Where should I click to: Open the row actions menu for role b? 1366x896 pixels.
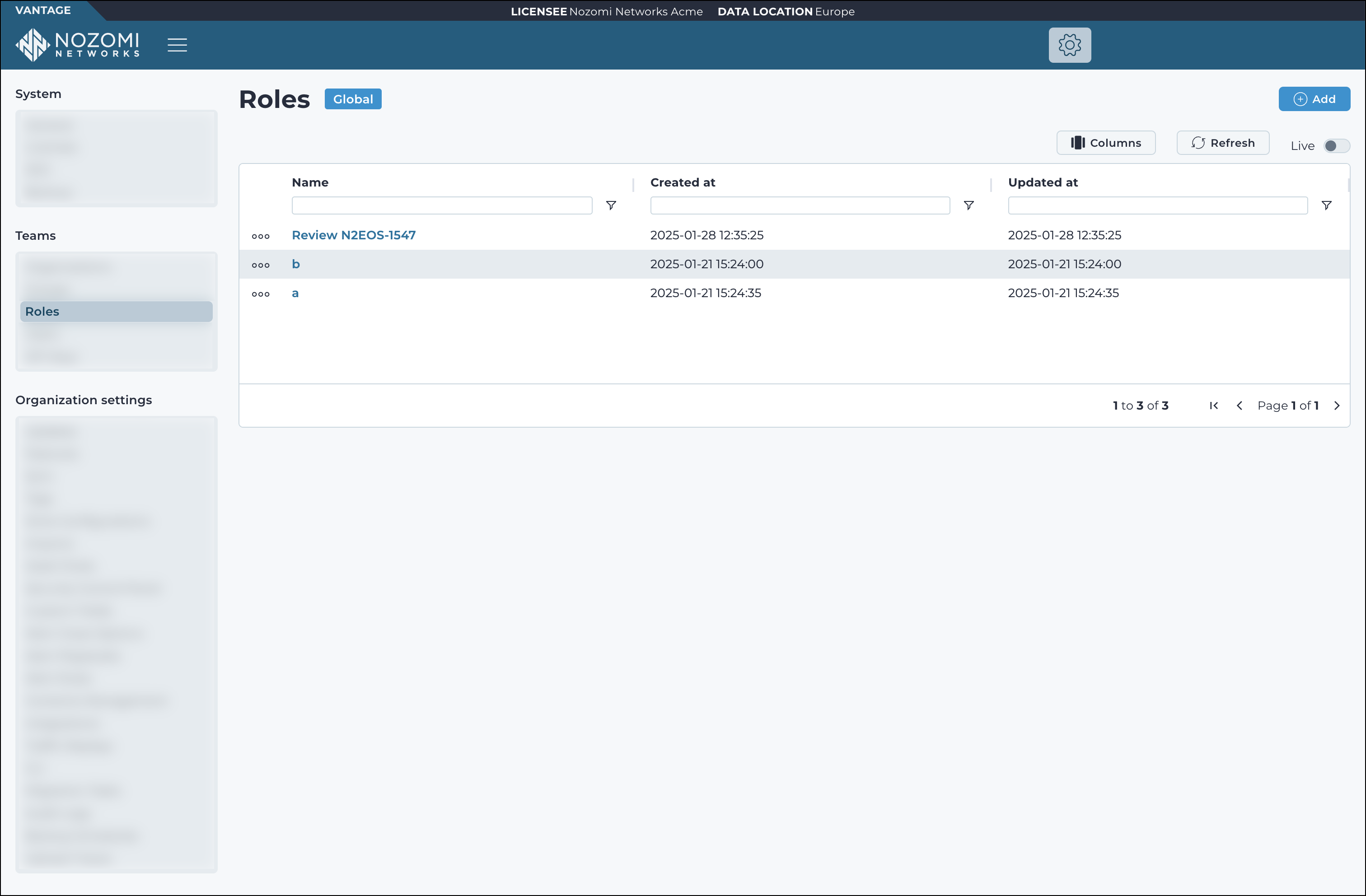[x=261, y=264]
